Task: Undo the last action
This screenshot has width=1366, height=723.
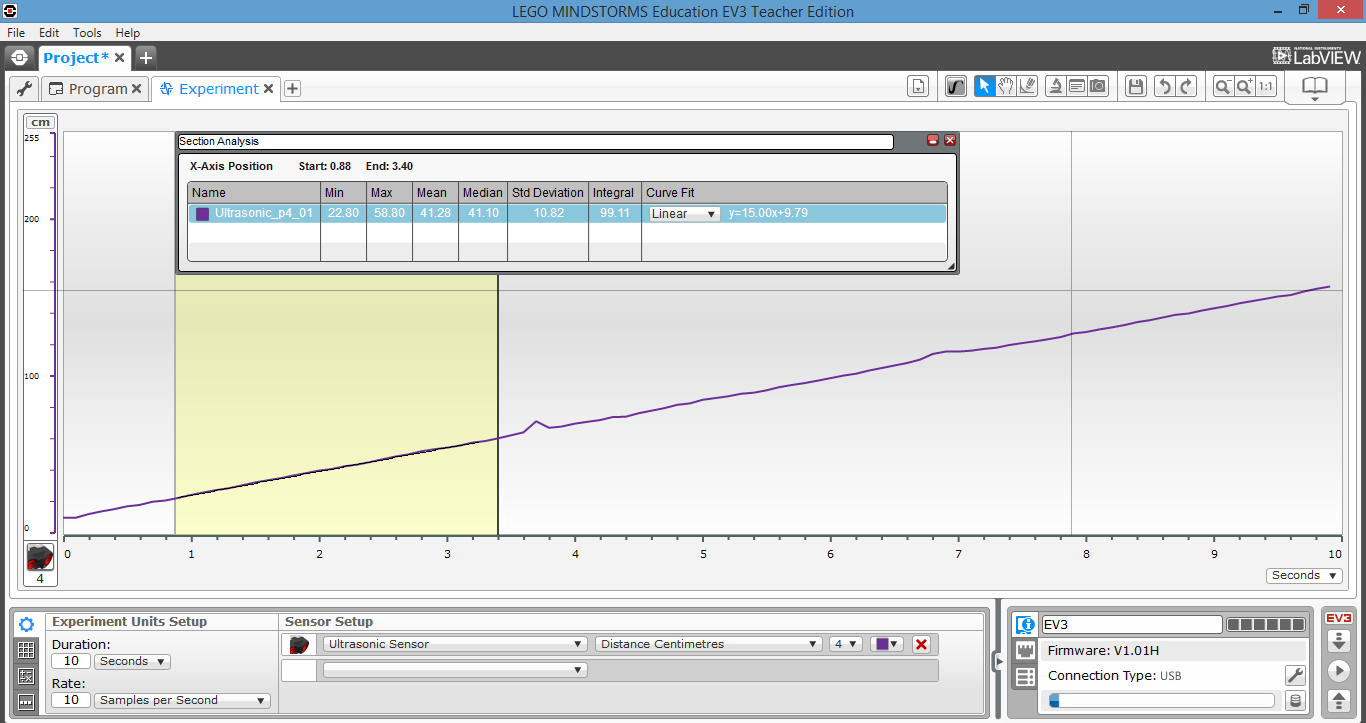Action: click(x=1164, y=87)
